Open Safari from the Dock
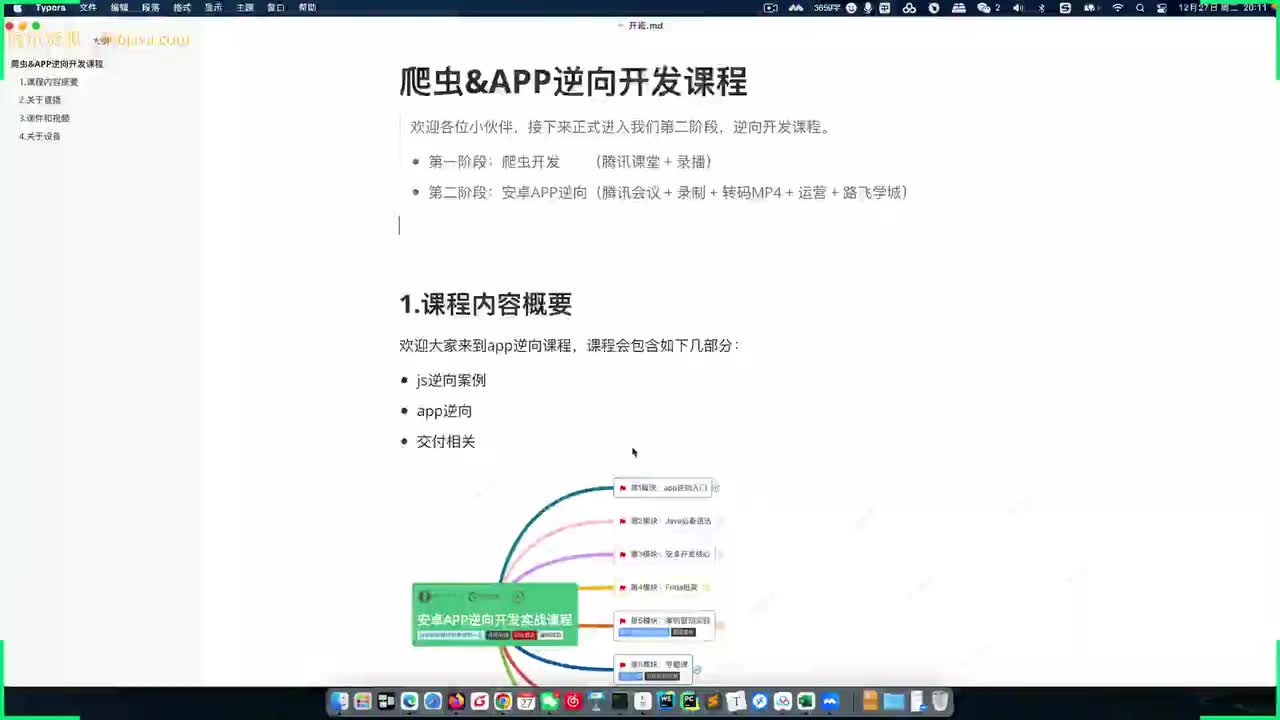The image size is (1280, 720). 432,702
